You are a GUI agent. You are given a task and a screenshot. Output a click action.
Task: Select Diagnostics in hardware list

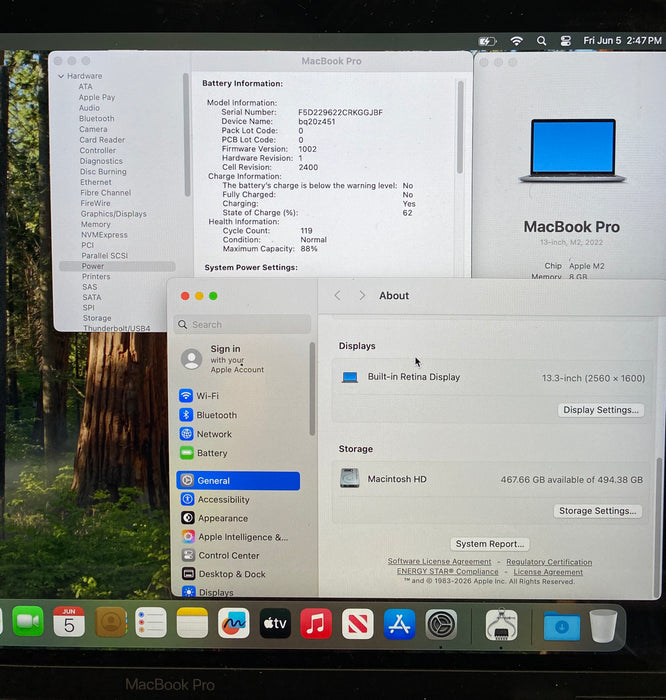[101, 161]
